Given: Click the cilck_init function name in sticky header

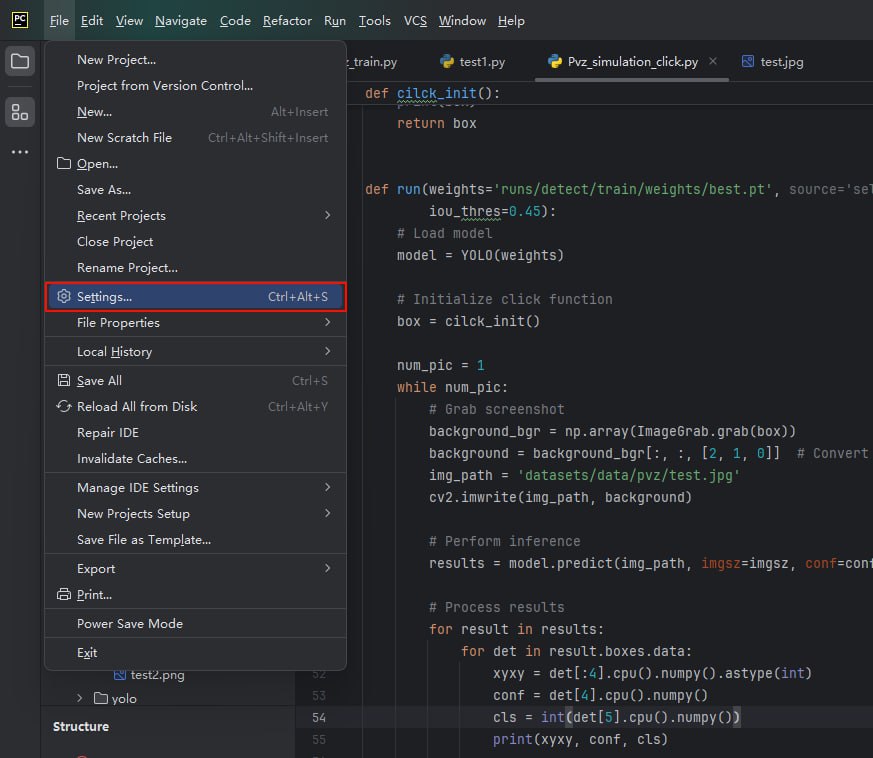Looking at the screenshot, I should click(x=436, y=93).
